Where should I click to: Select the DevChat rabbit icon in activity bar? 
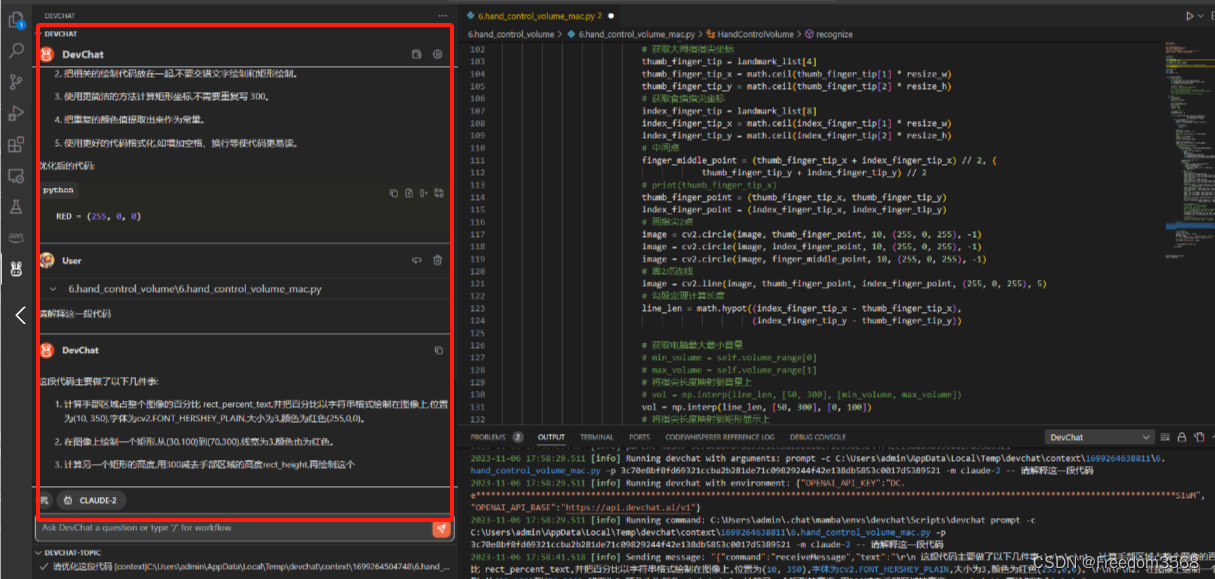pos(16,268)
